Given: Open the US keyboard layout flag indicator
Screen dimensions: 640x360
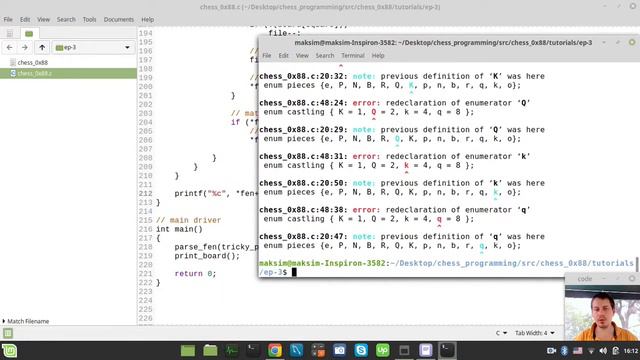Looking at the screenshot, I should tap(578, 351).
